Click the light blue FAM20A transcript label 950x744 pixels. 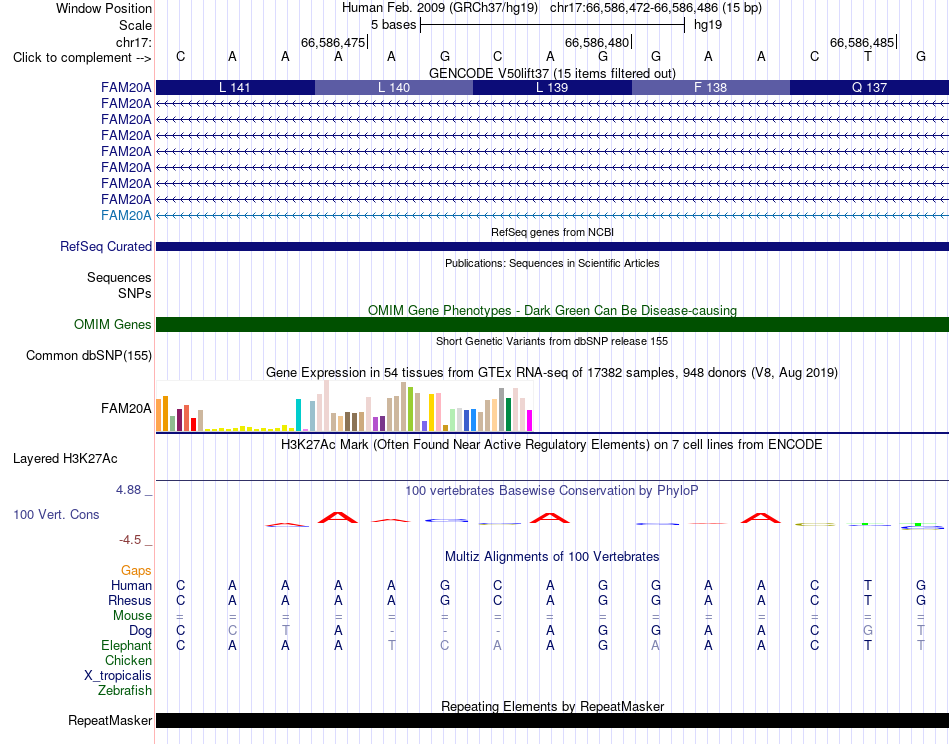[x=126, y=215]
